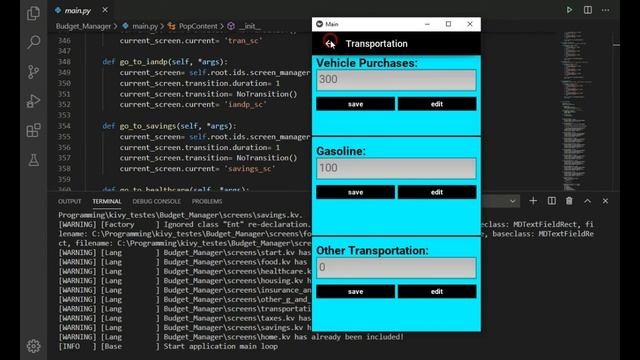
Task: Run the Python file with play icon
Action: coord(569,10)
